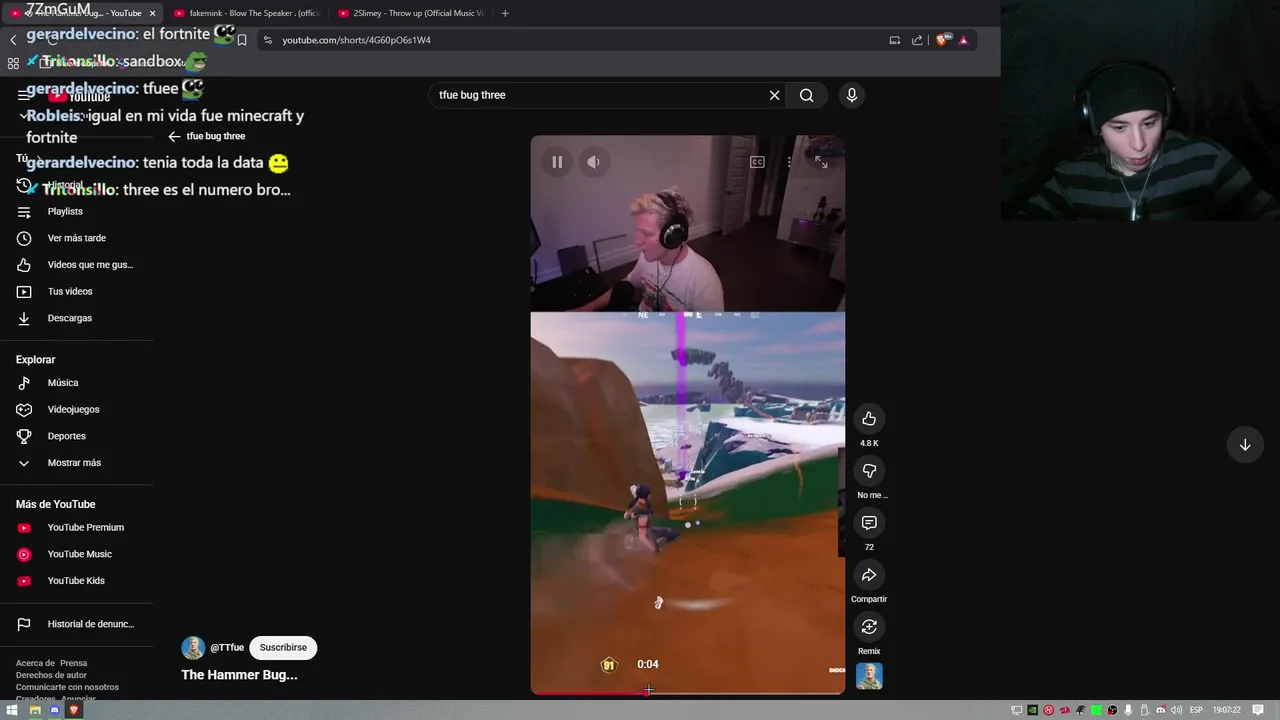This screenshot has width=1280, height=720.
Task: Clear the YouTube search box text
Action: [774, 95]
